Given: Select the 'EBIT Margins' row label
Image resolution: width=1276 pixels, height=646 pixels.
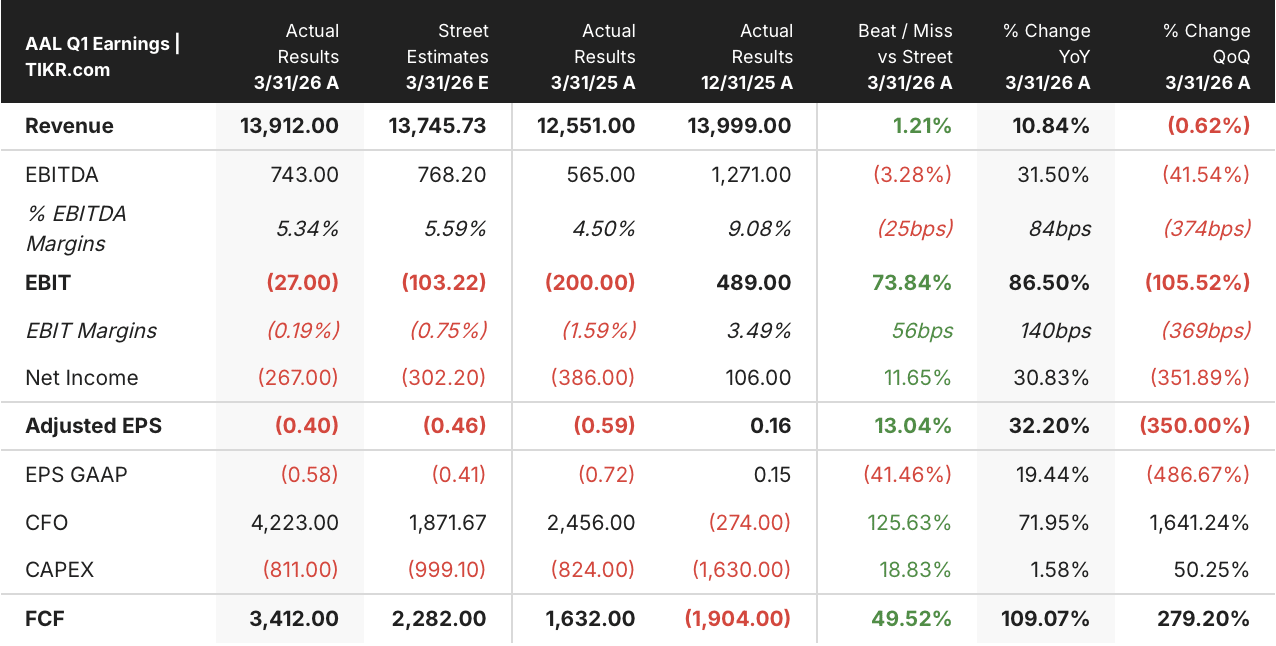Looking at the screenshot, I should click(91, 331).
